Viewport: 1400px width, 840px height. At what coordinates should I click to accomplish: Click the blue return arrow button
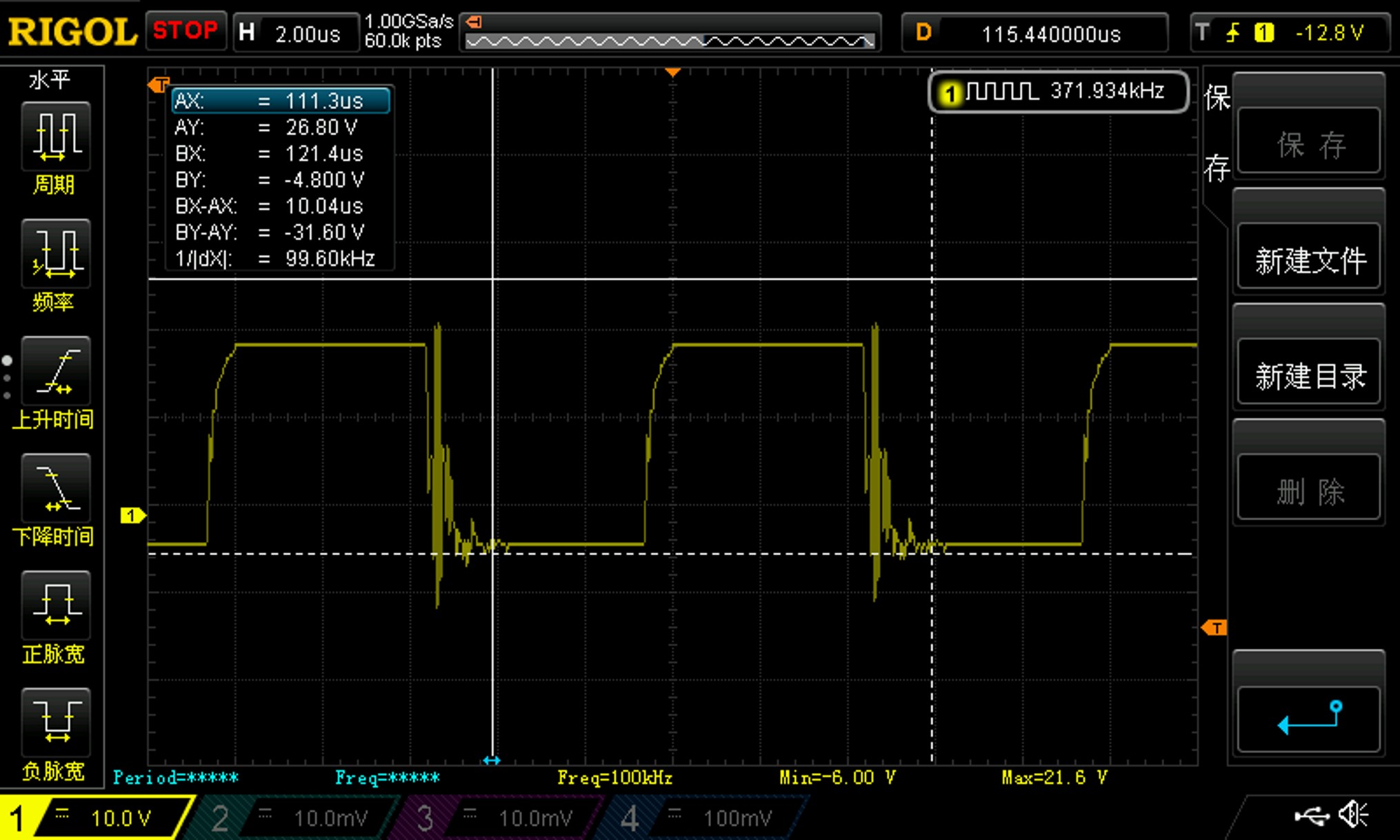(1308, 718)
